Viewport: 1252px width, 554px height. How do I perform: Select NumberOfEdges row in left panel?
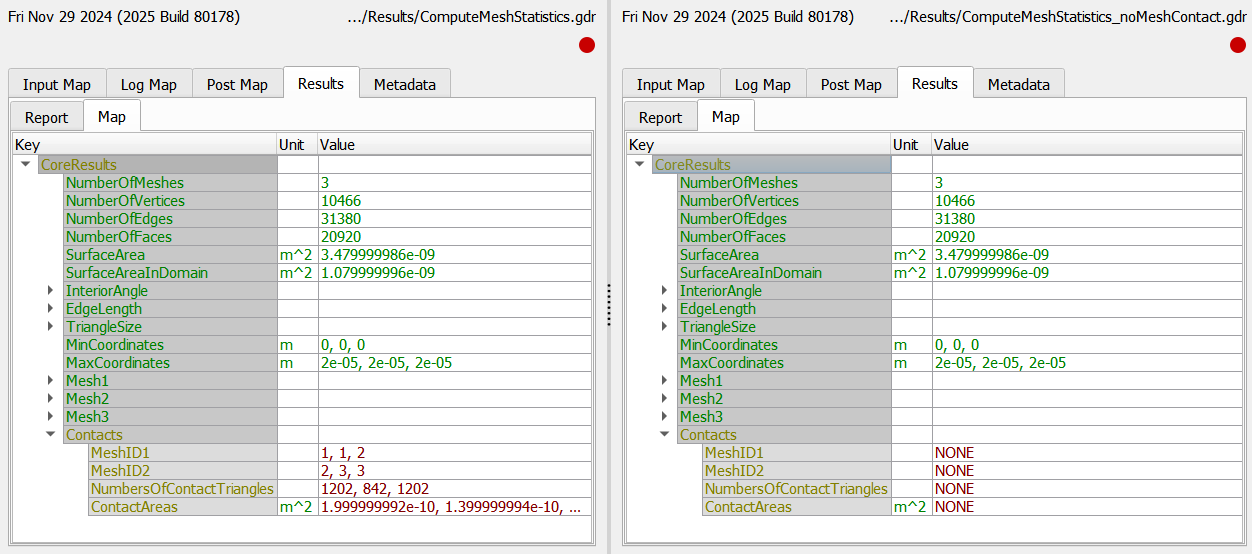pyautogui.click(x=301, y=219)
